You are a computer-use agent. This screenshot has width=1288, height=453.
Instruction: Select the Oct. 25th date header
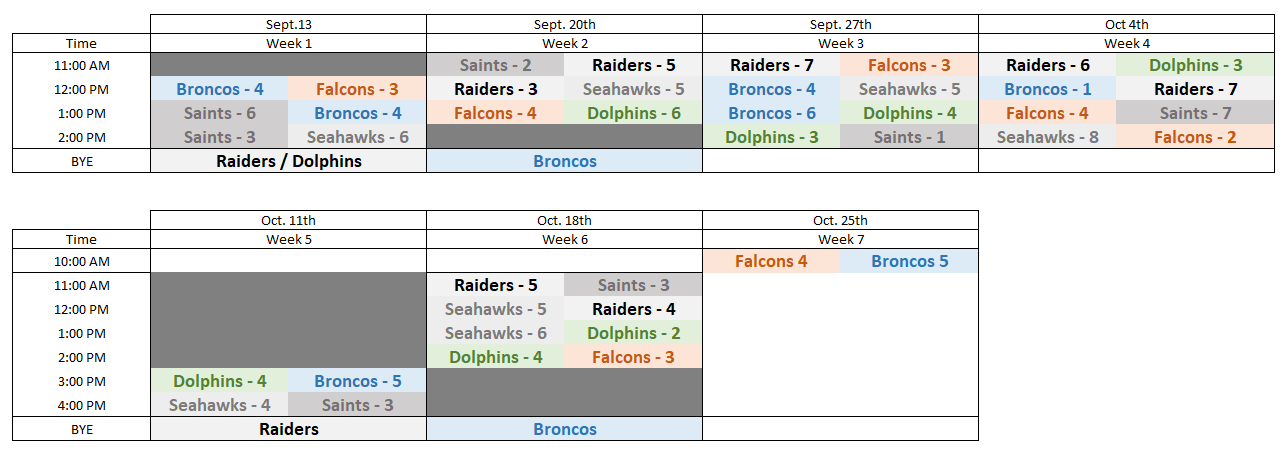pos(840,220)
